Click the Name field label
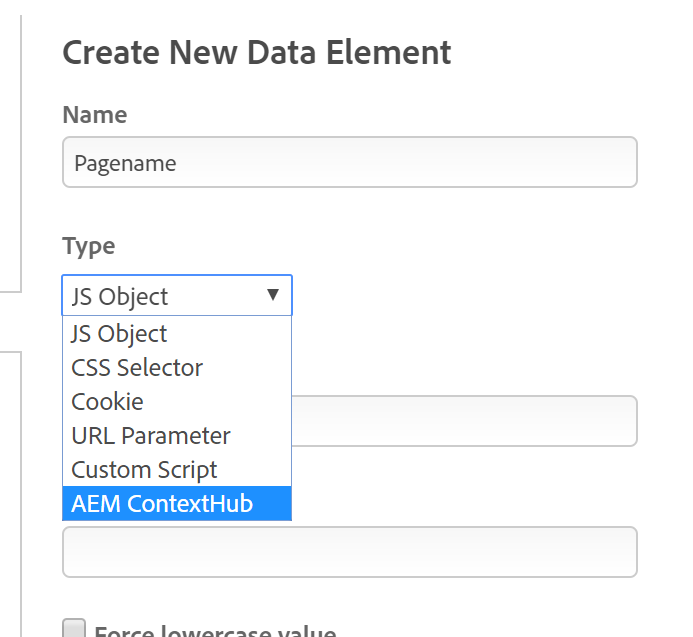This screenshot has width=693, height=637. pyautogui.click(x=95, y=115)
